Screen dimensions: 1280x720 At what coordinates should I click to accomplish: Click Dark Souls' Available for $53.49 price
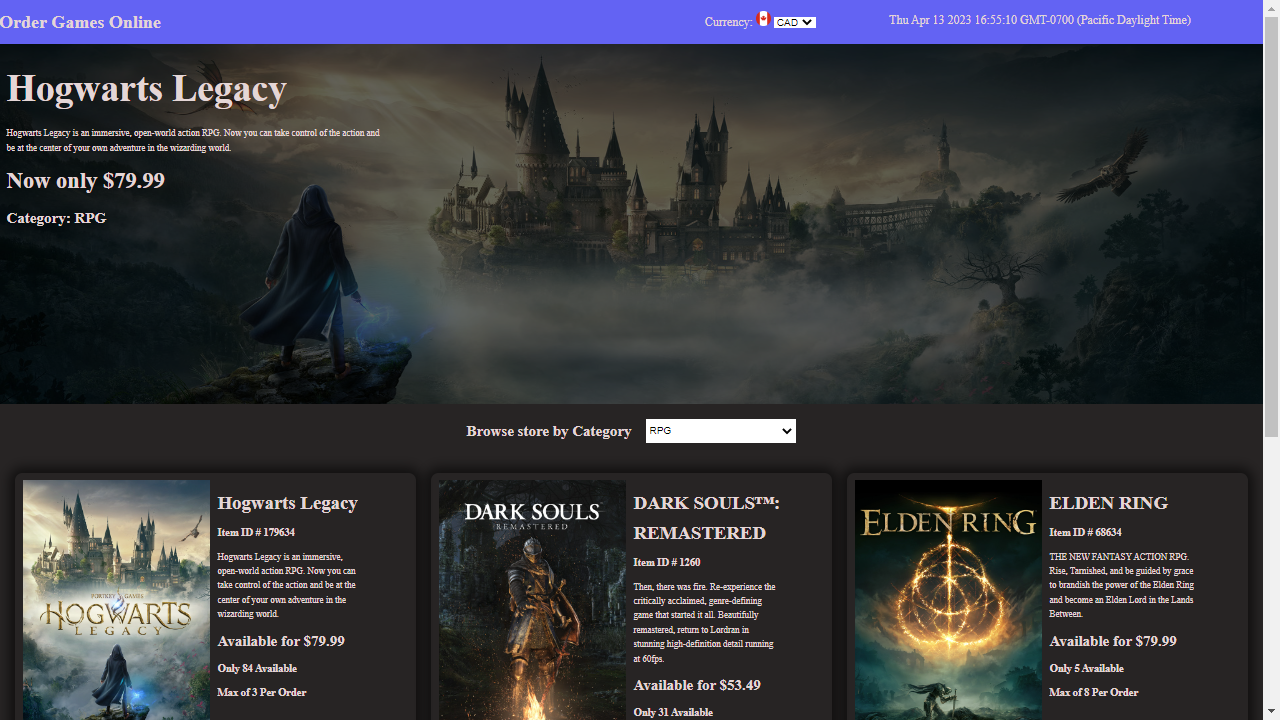(696, 685)
